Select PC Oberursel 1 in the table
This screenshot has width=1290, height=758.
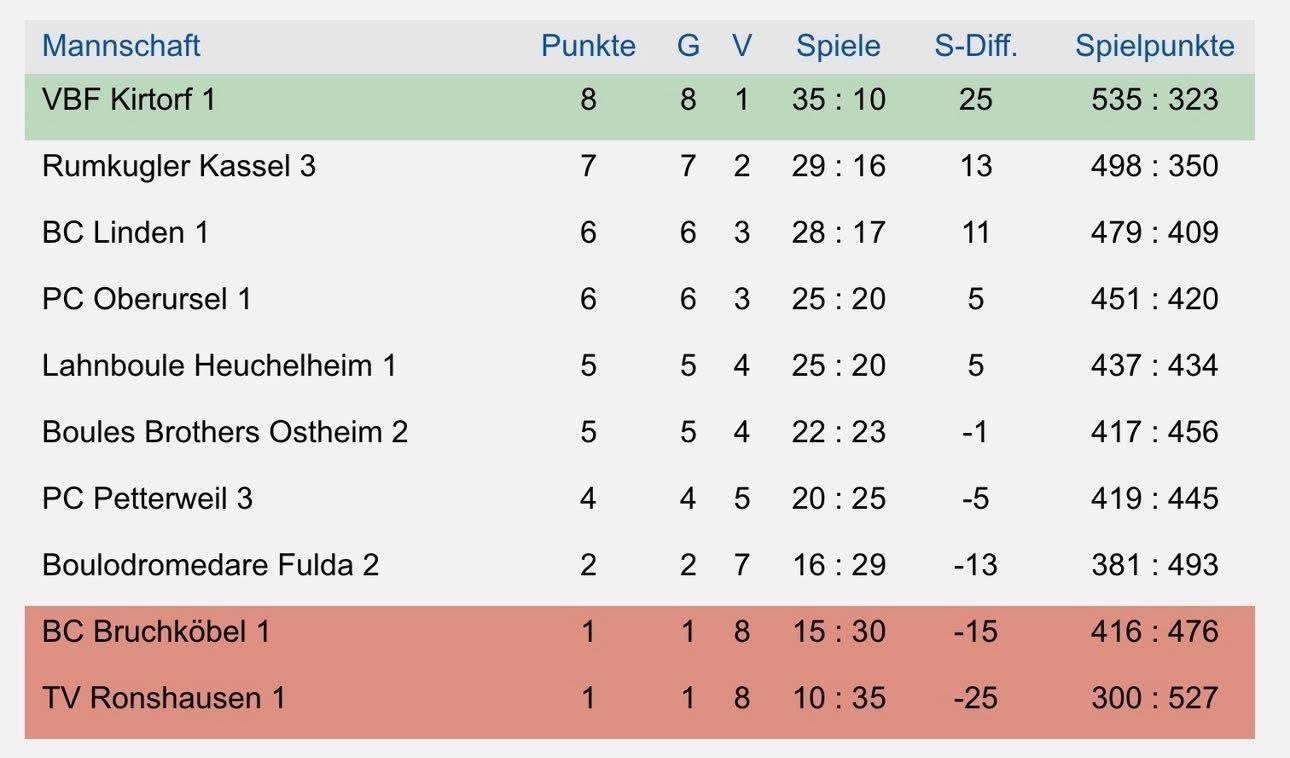click(x=146, y=299)
